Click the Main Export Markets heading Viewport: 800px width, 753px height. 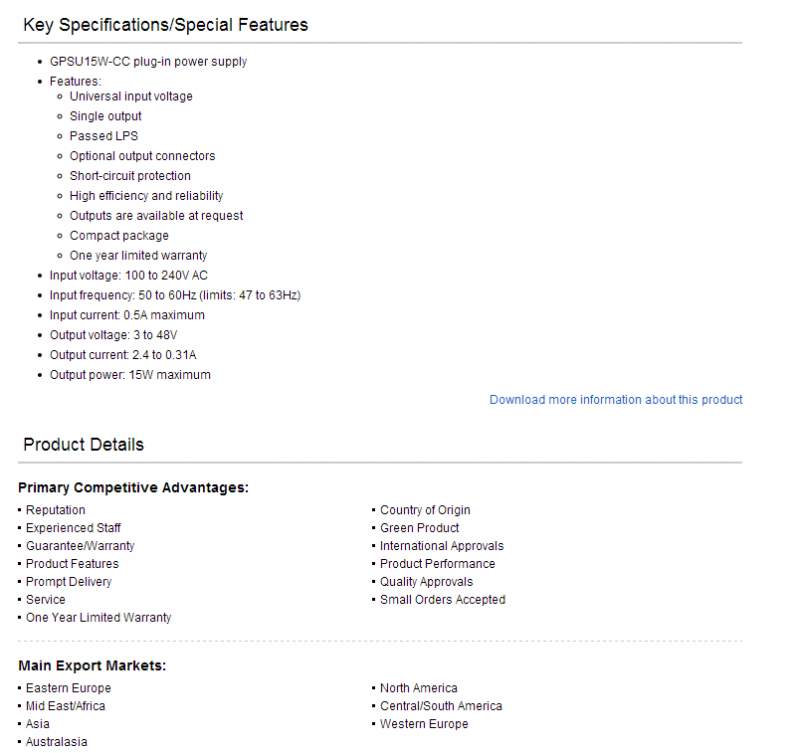(x=92, y=666)
